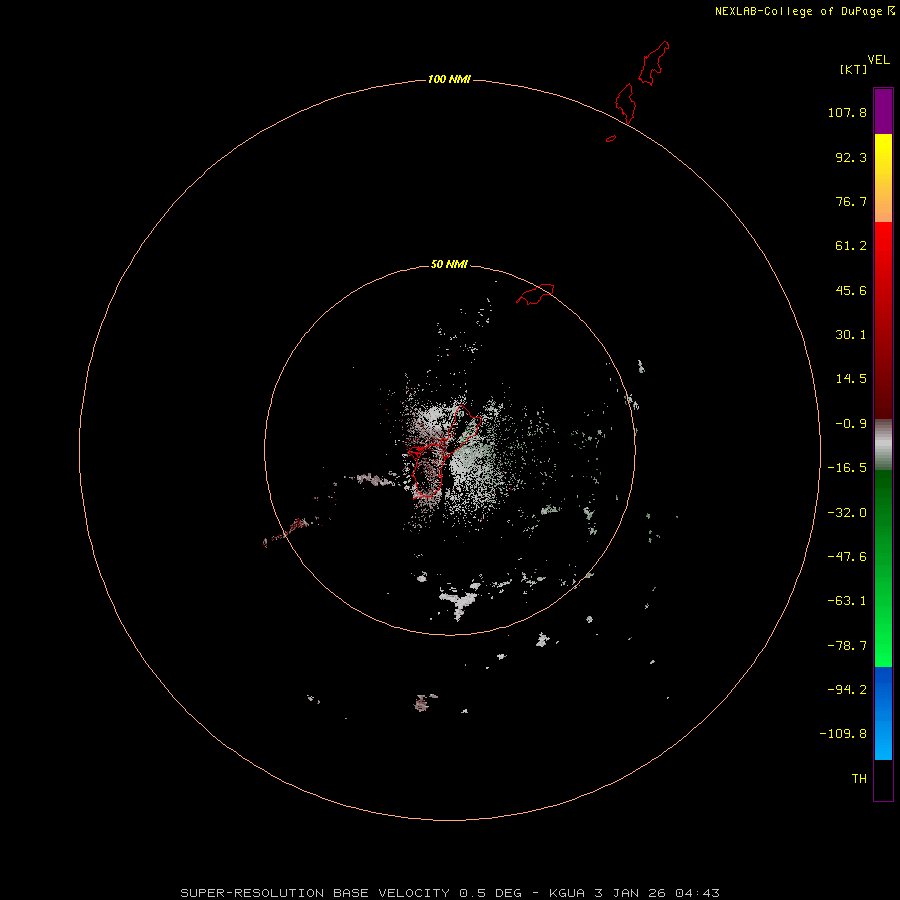Image resolution: width=900 pixels, height=900 pixels.
Task: Click the -109.8 velocity scale value
Action: [x=843, y=734]
